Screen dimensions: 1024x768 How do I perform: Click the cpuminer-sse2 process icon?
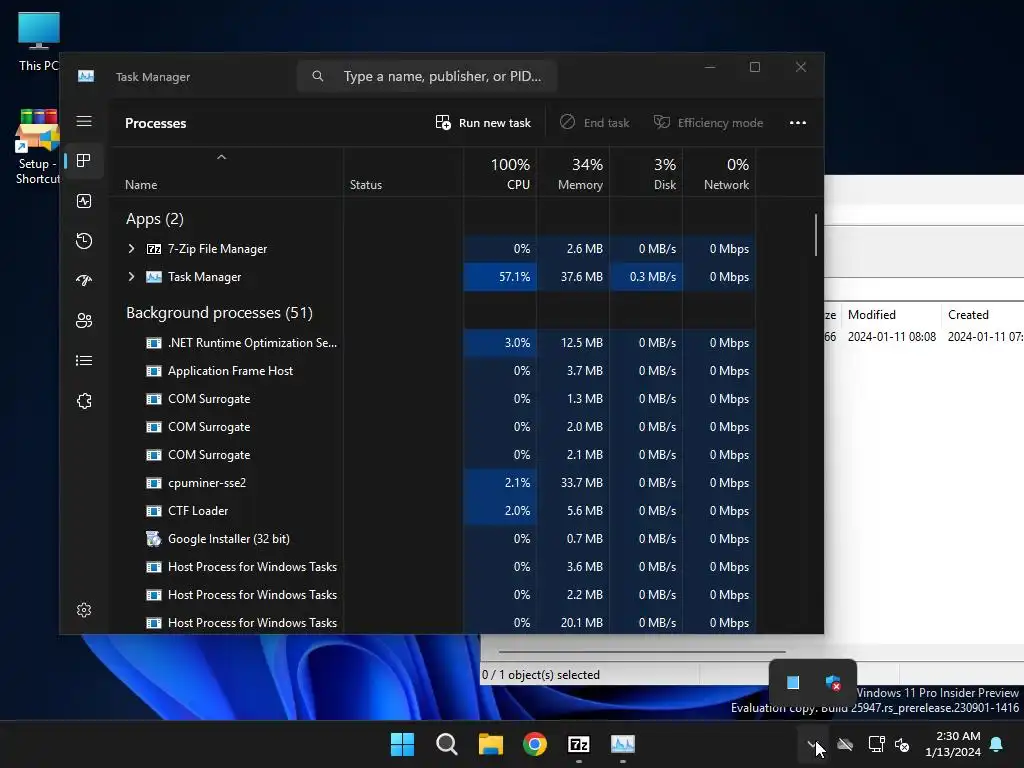[153, 483]
